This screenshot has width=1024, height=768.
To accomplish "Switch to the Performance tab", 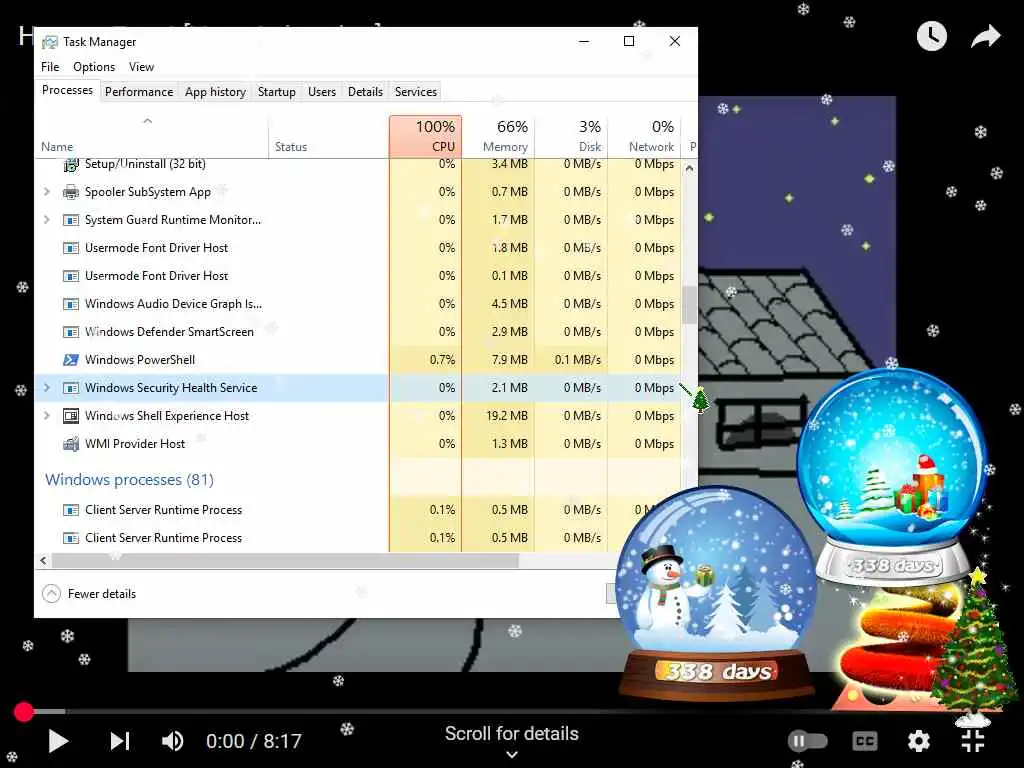I will [139, 91].
